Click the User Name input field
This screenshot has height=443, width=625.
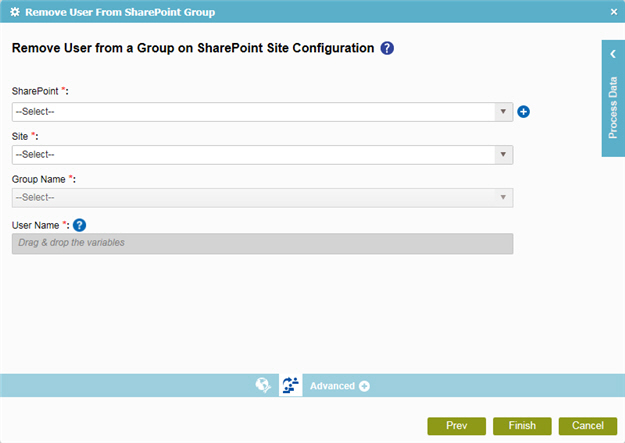(x=262, y=244)
